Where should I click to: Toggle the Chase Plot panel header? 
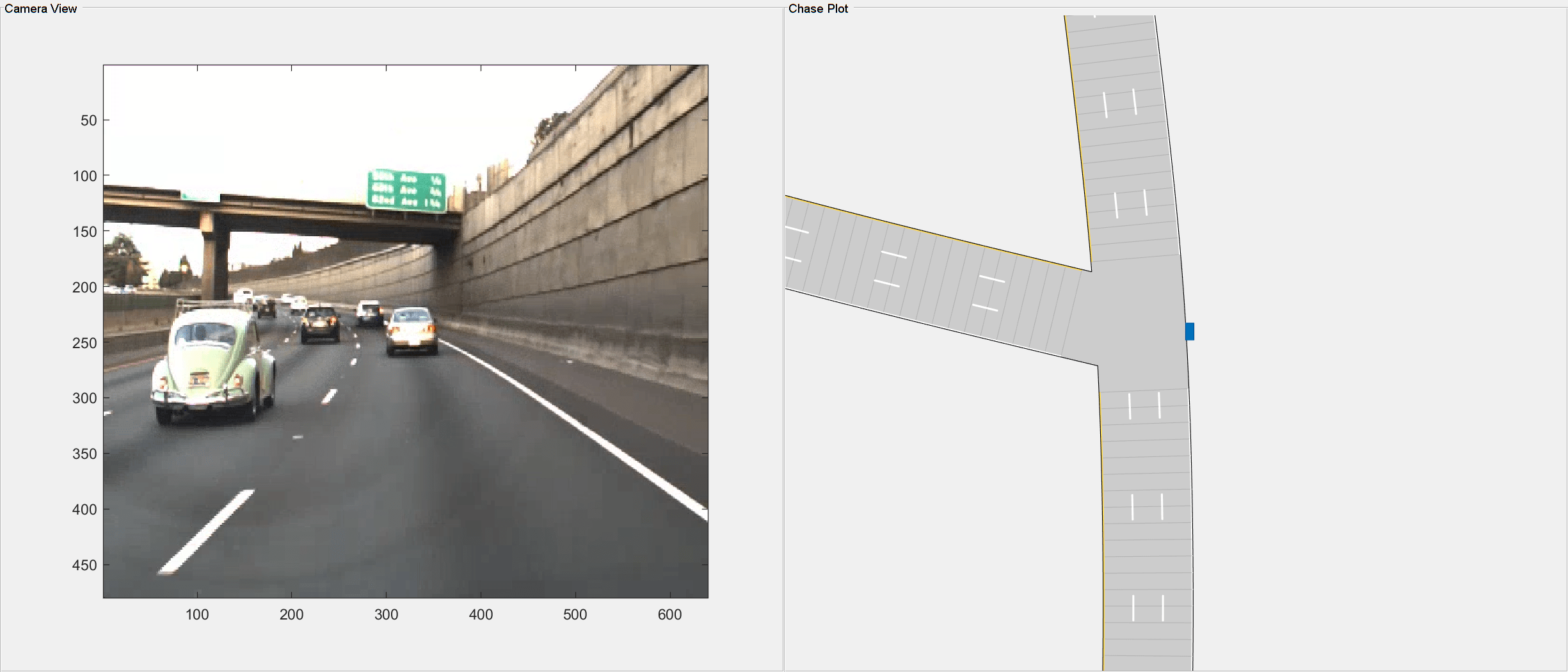click(818, 9)
